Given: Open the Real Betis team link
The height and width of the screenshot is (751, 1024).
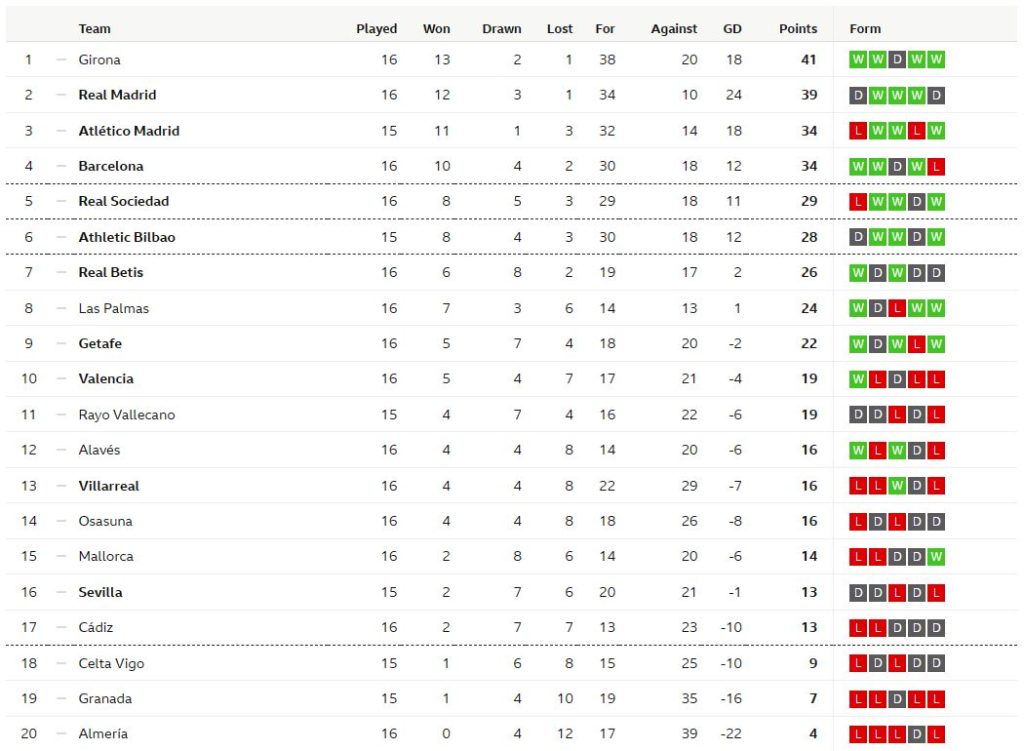Looking at the screenshot, I should click(x=111, y=272).
